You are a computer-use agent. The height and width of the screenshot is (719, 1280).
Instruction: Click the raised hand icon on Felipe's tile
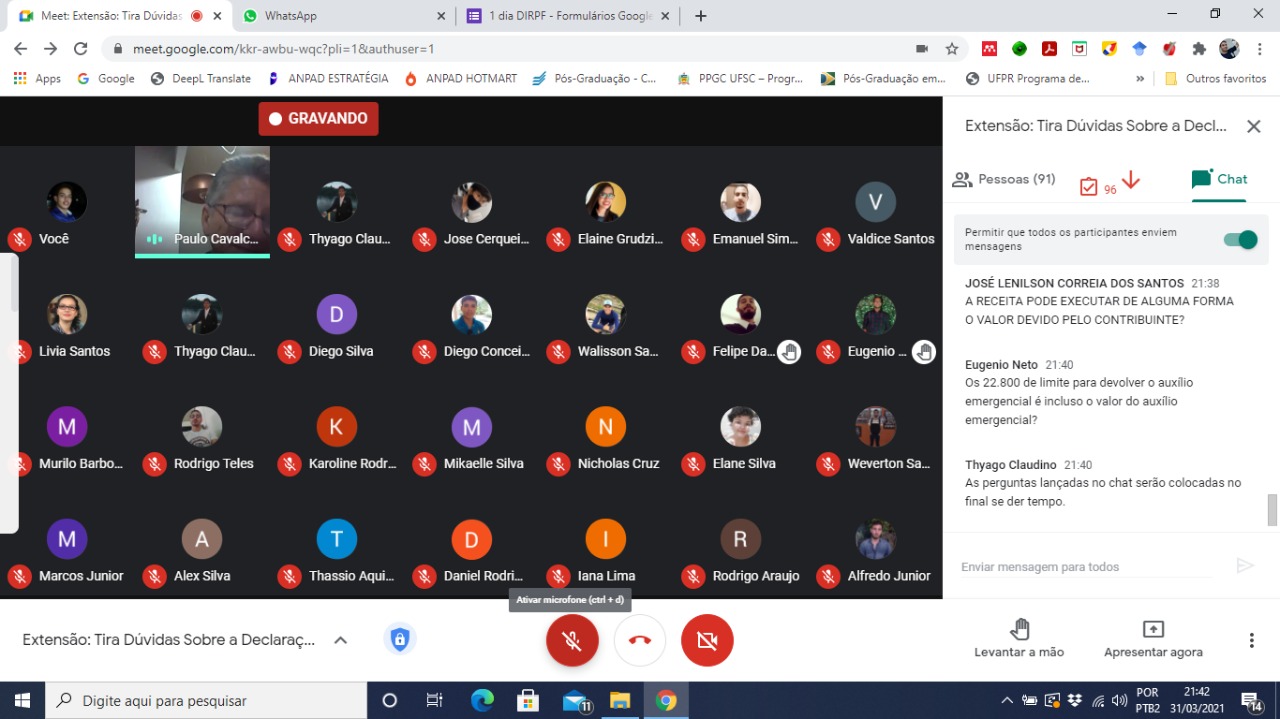789,351
